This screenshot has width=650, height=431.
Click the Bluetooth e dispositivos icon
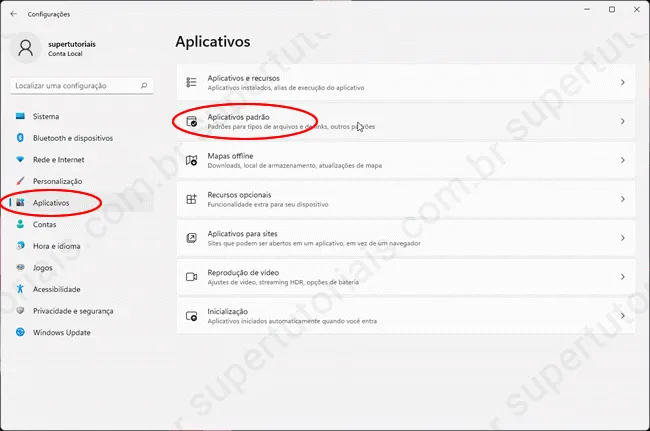point(20,138)
